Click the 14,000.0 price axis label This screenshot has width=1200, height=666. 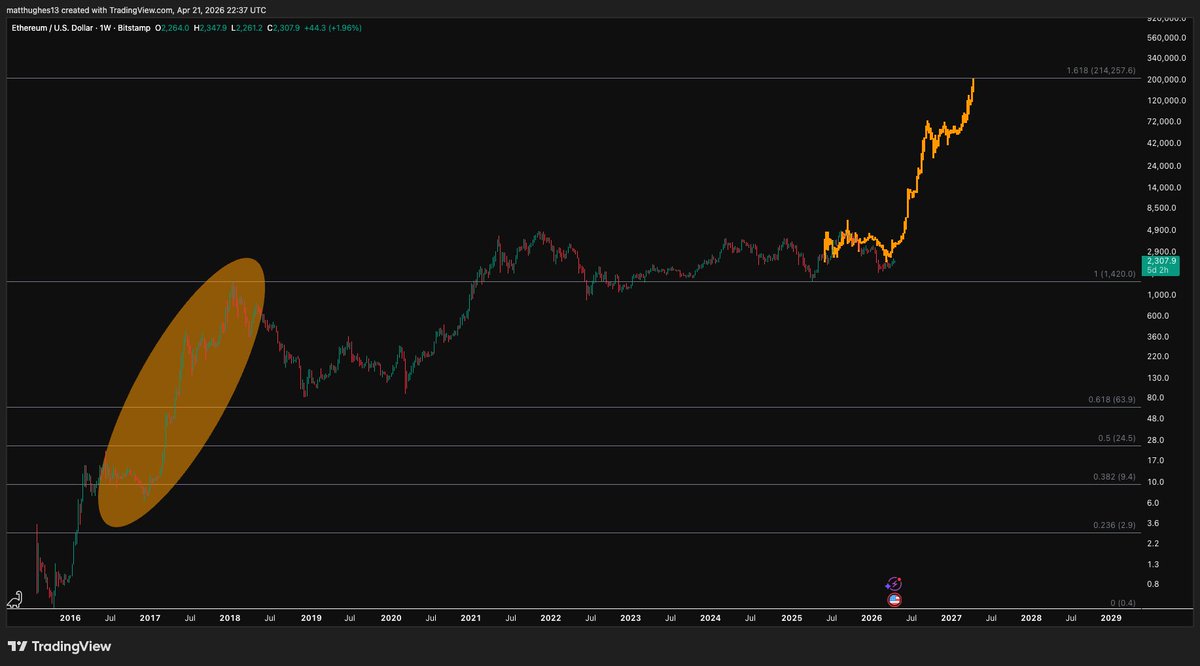click(1163, 187)
